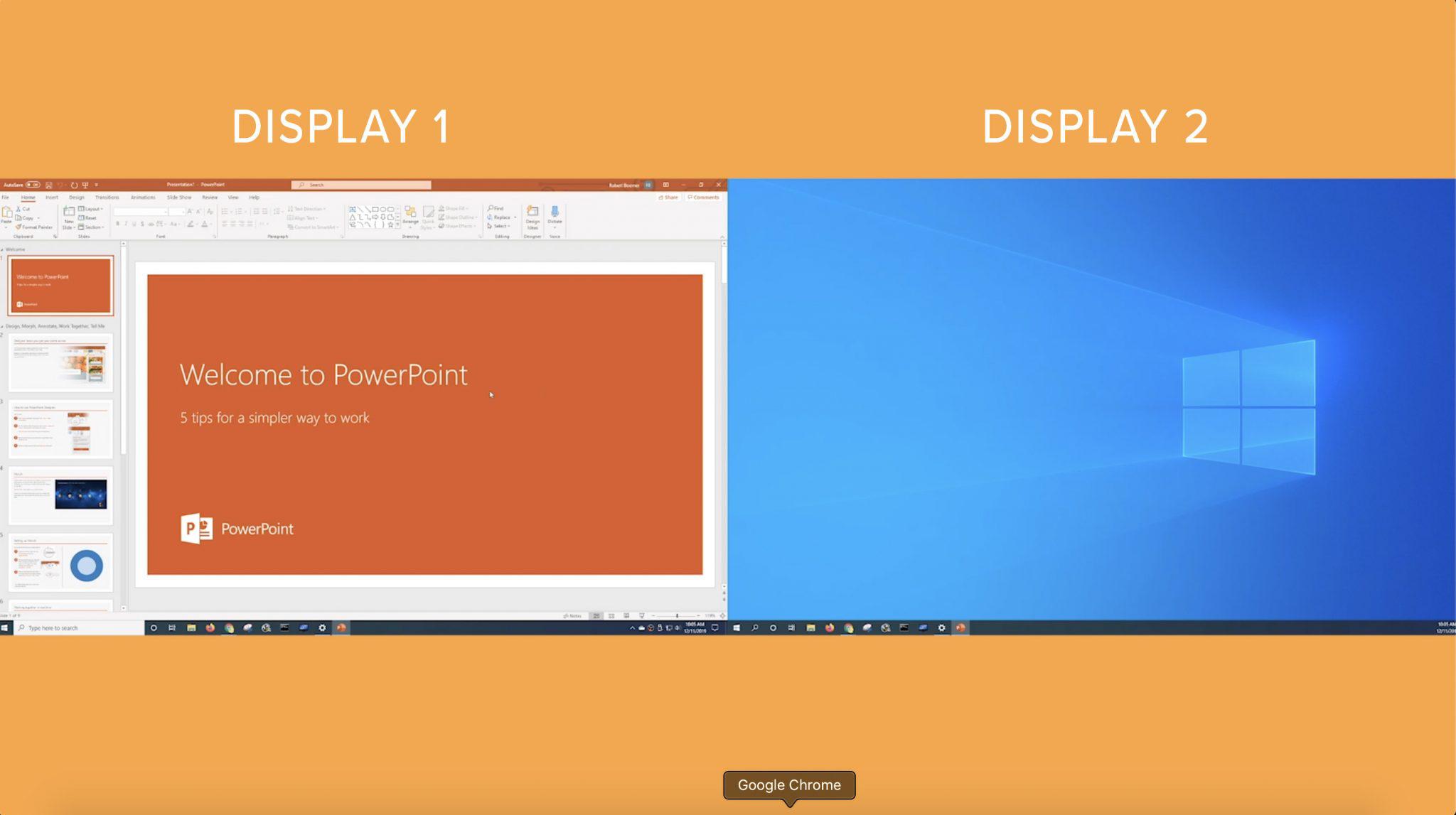
Task: Open the Arrange objects icon menu
Action: 412,216
